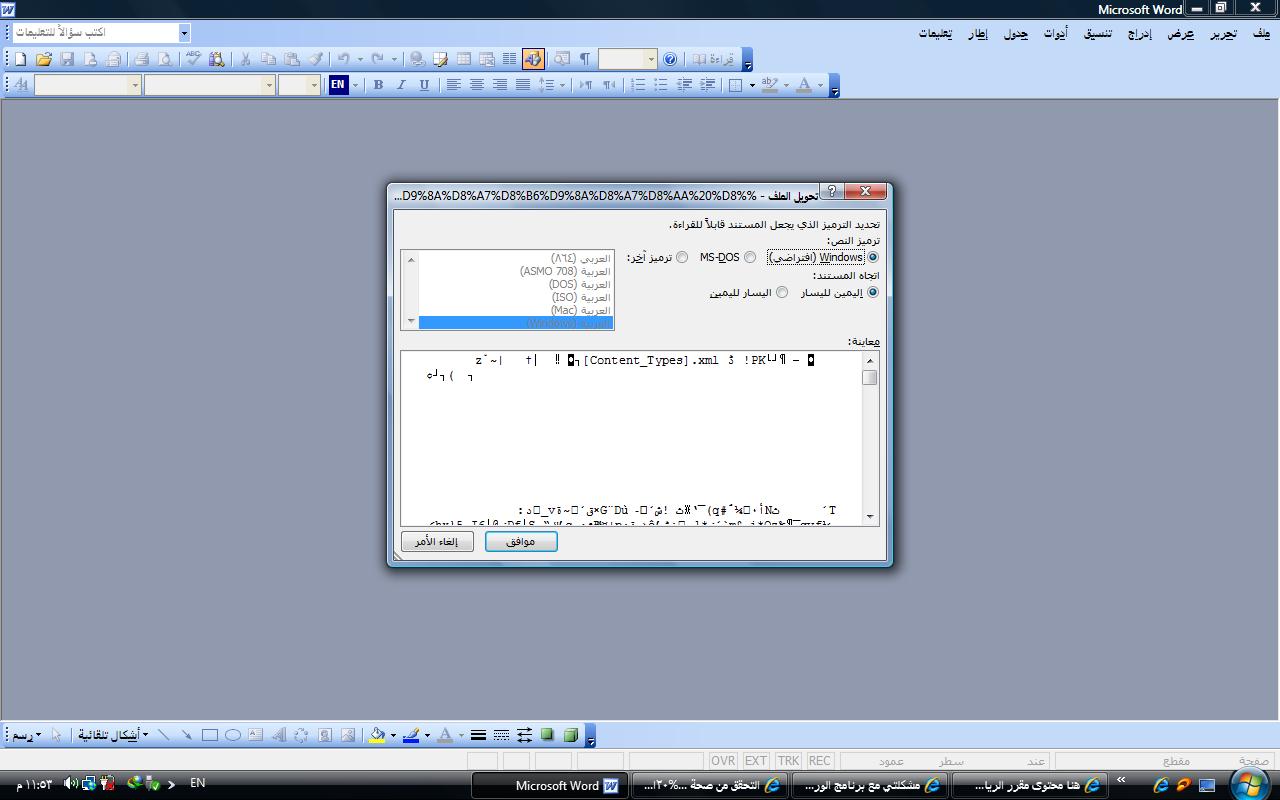Image resolution: width=1280 pixels, height=800 pixels.
Task: Click the Copy icon
Action: coord(268,59)
